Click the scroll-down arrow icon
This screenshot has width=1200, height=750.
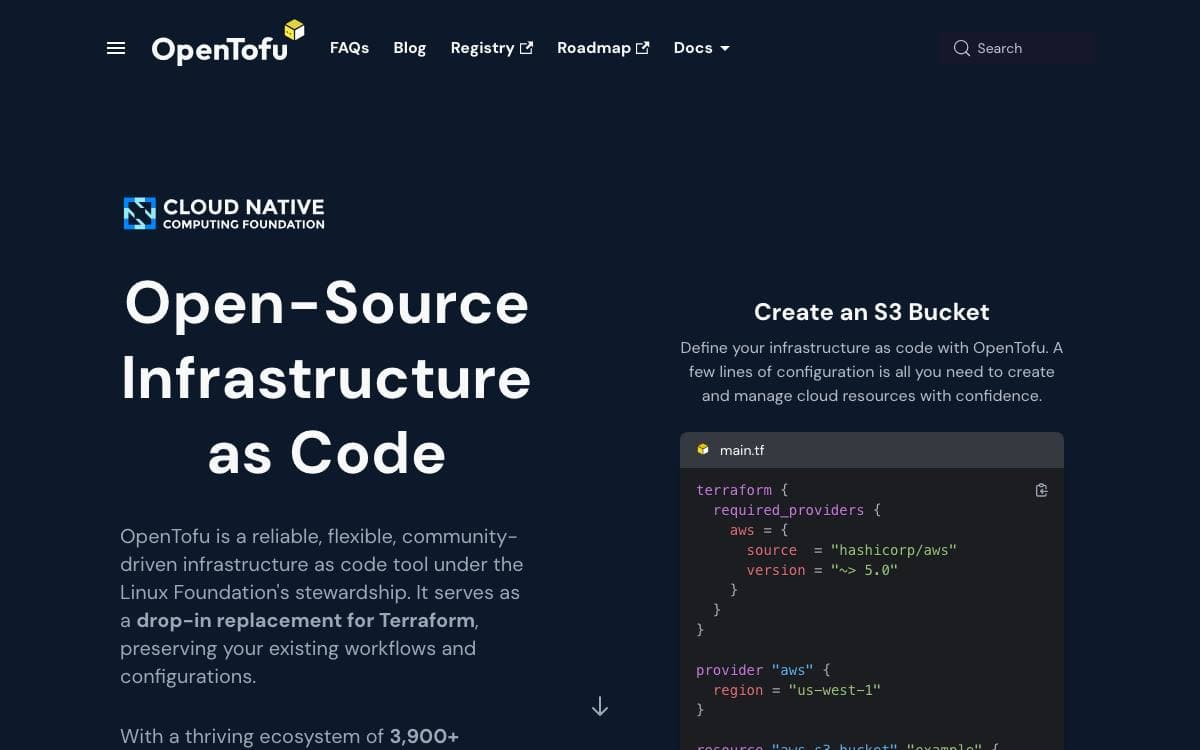click(x=600, y=707)
